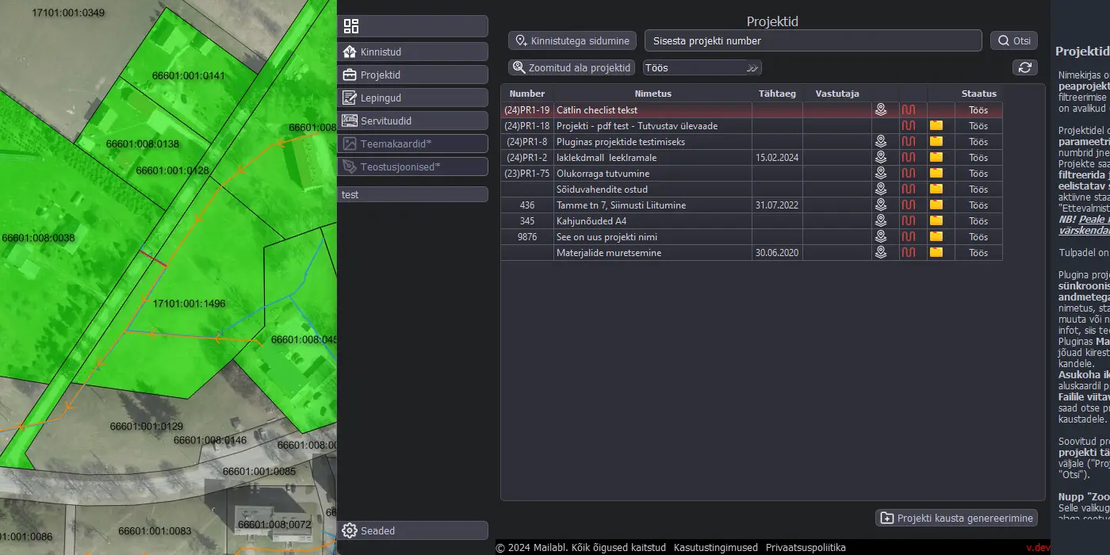The image size is (1110, 555).
Task: Open folder icon for Projekti - pdf test
Action: [937, 125]
